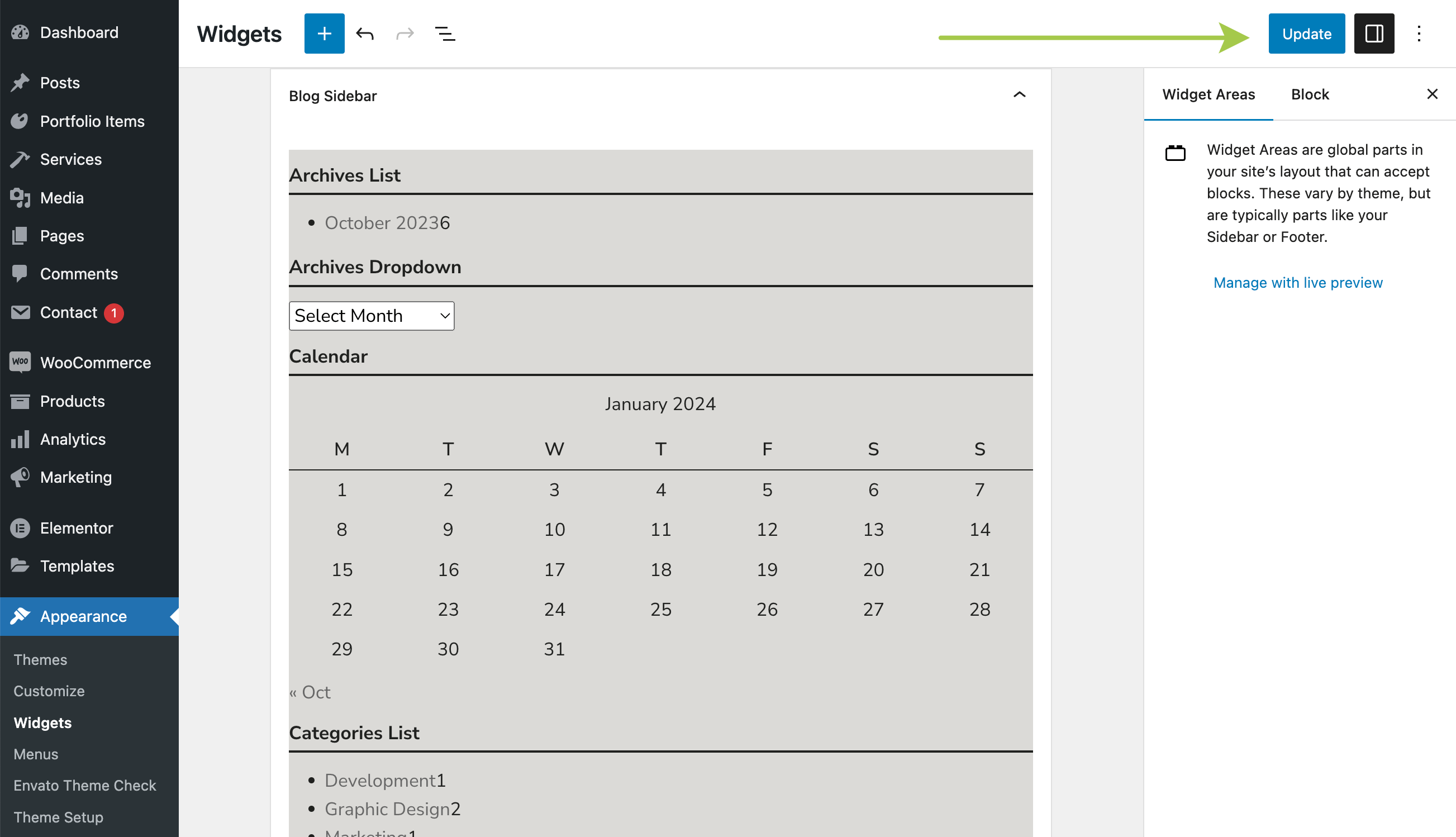
Task: Select the Widget Areas tab
Action: pyautogui.click(x=1208, y=94)
